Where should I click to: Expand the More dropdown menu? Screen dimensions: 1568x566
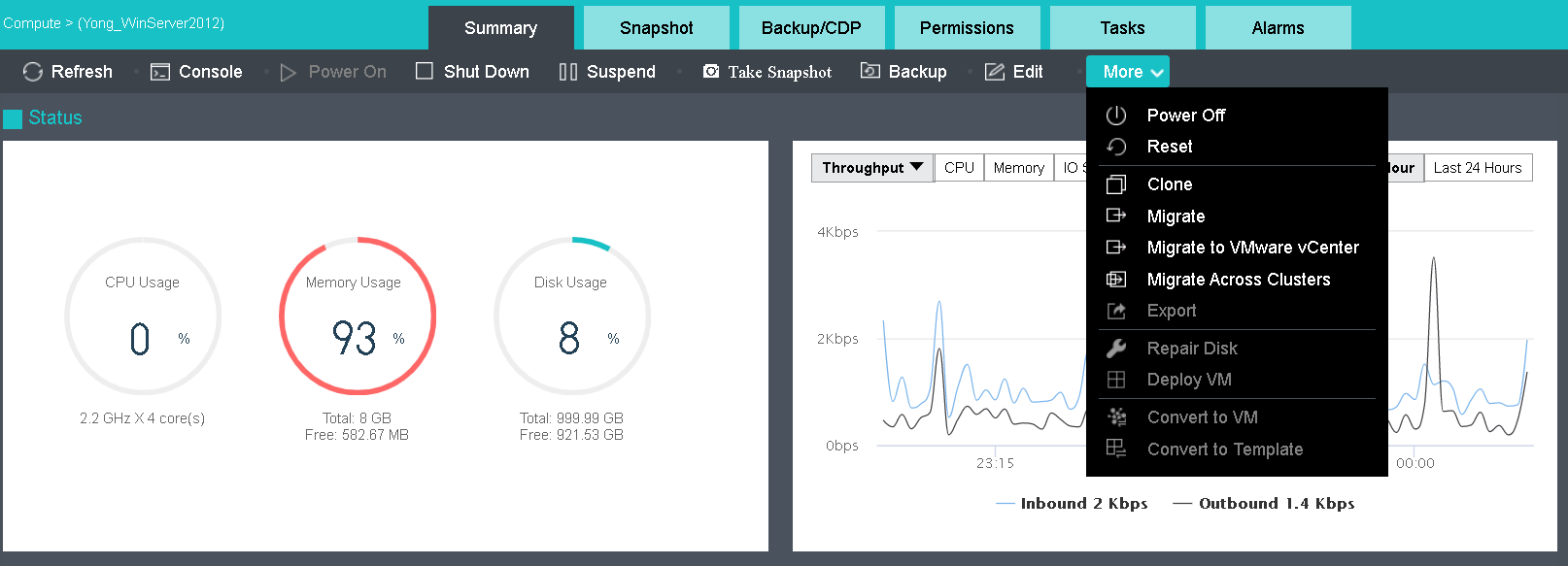click(1128, 72)
